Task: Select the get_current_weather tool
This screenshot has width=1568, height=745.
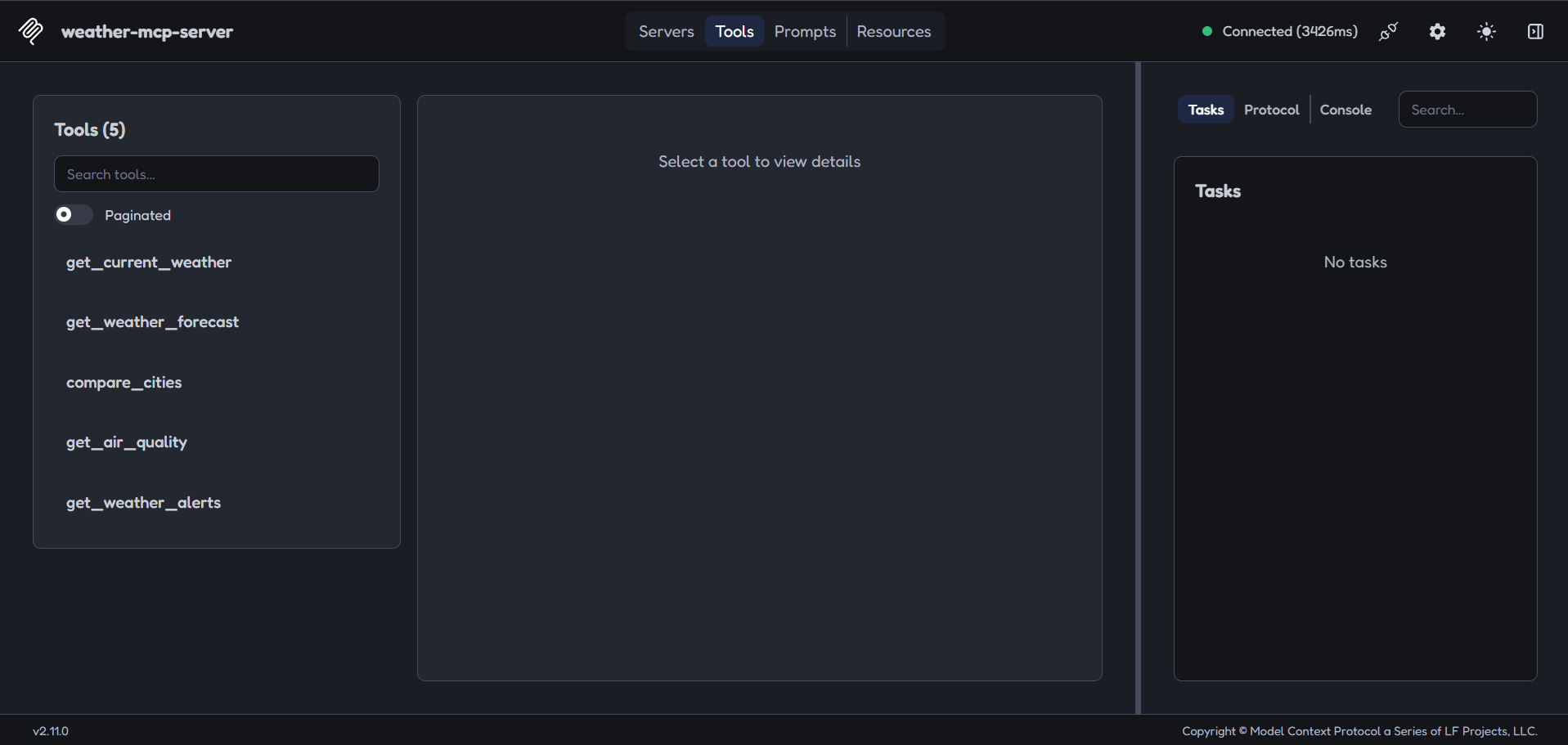Action: (217, 263)
